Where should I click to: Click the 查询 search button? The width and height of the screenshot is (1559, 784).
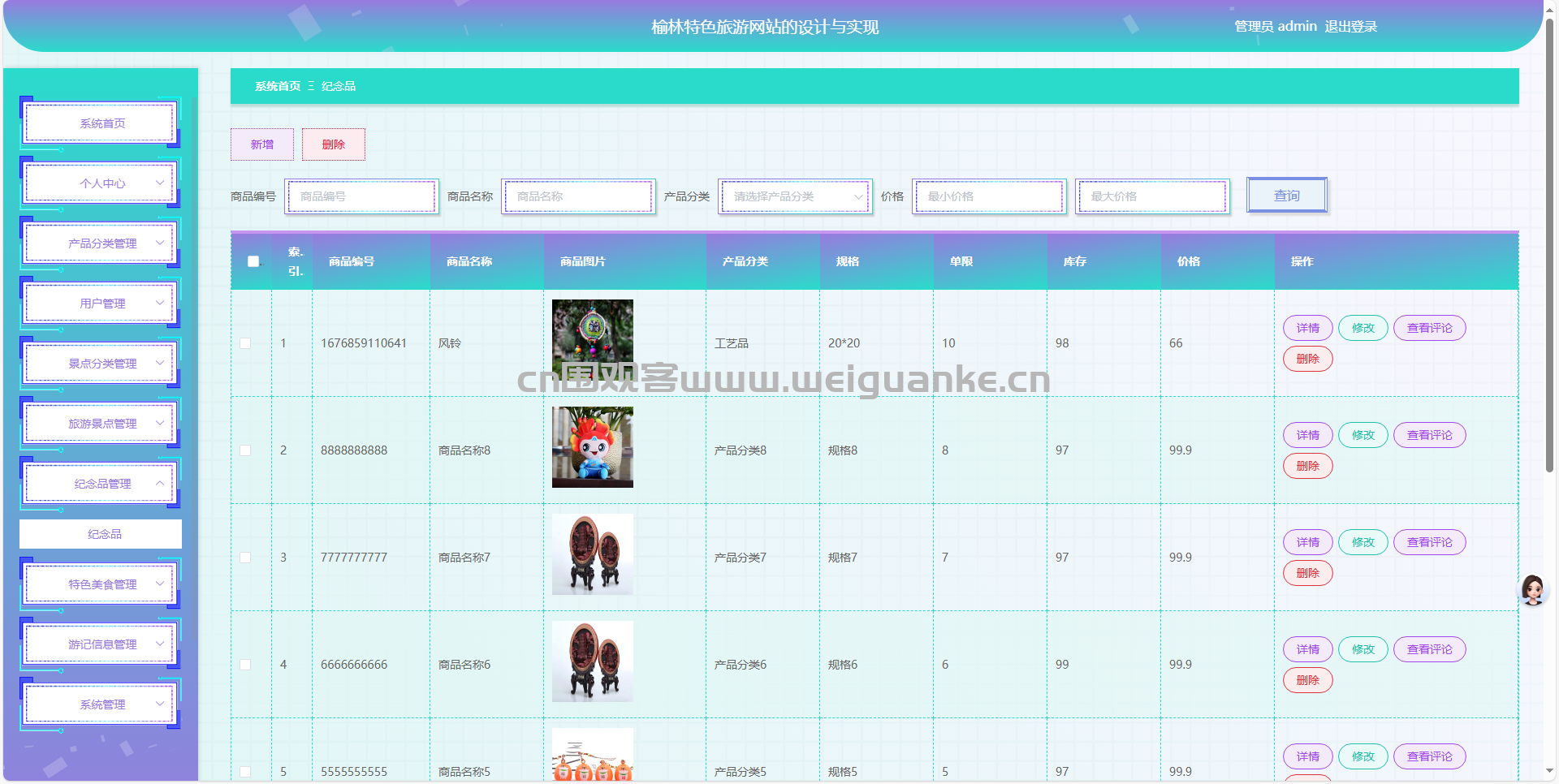click(1287, 196)
